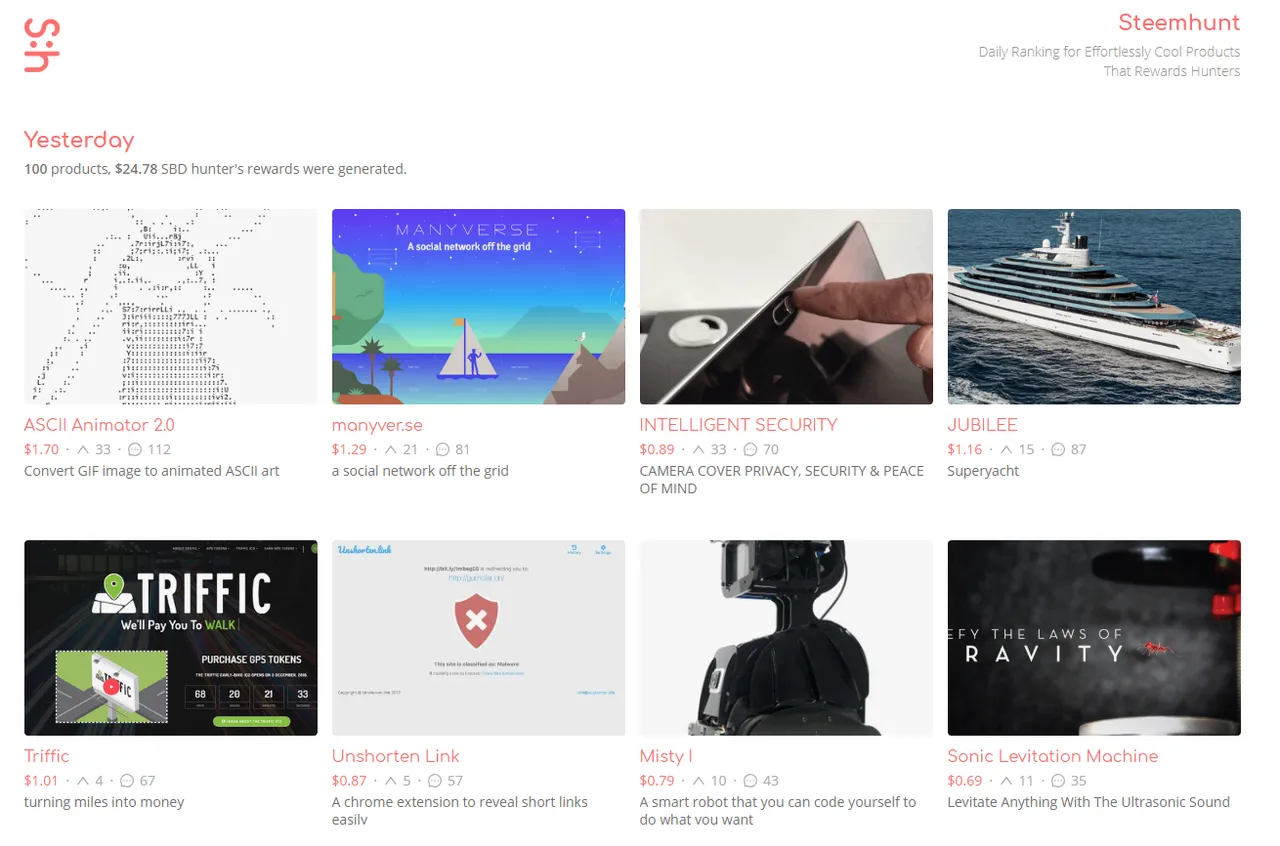The height and width of the screenshot is (846, 1280).
Task: Open comments bubble icon for manyver.se
Action: [x=443, y=450]
